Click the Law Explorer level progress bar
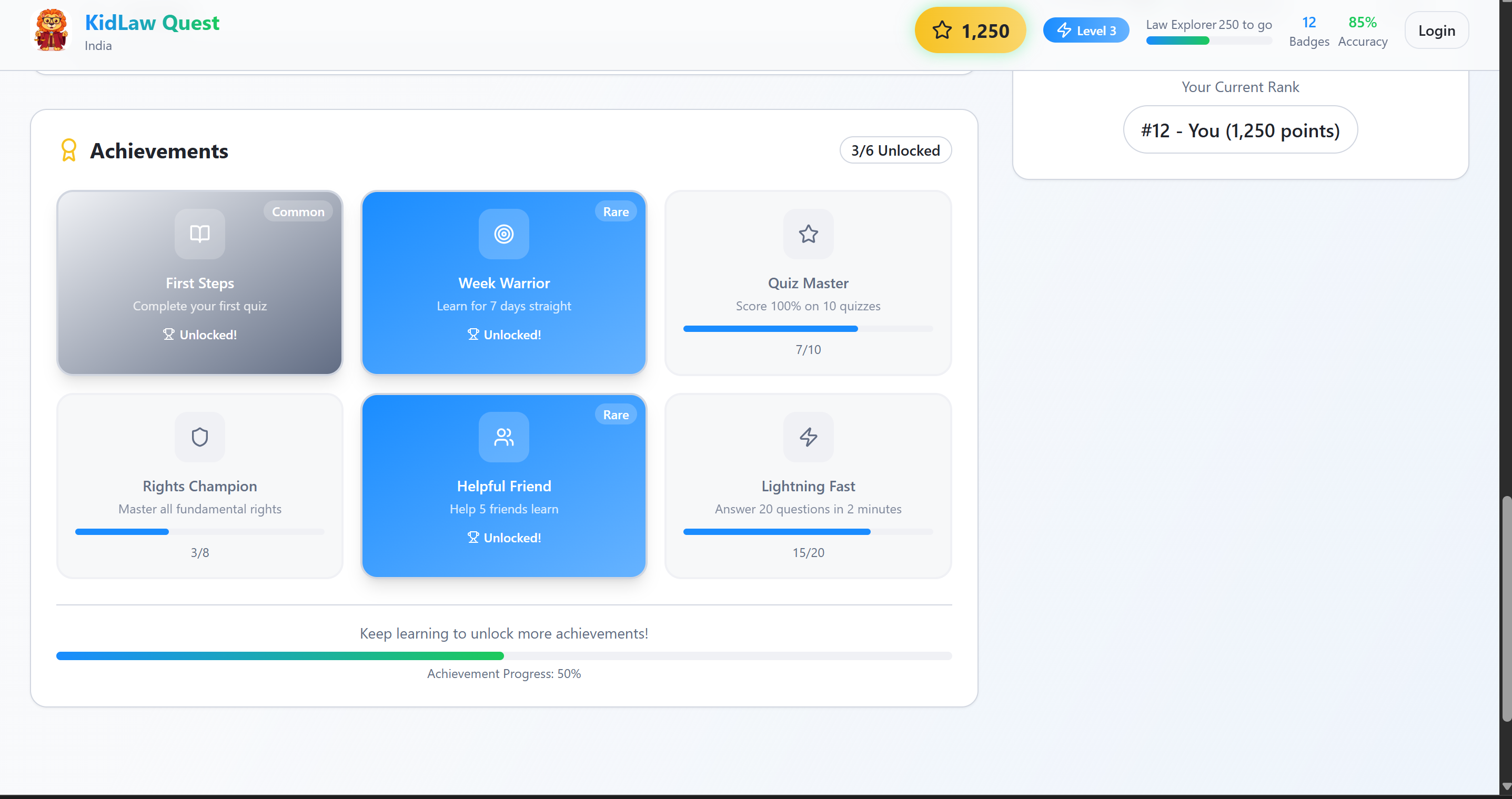1512x799 pixels. point(1208,41)
